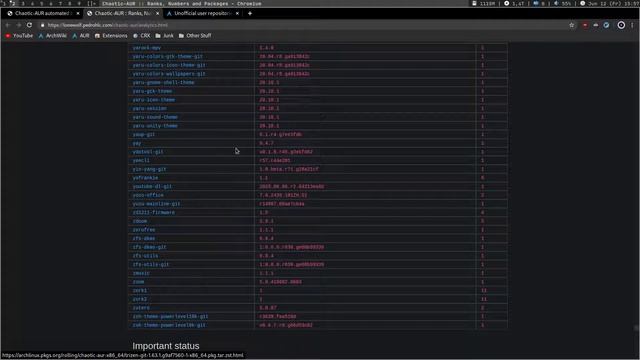Open the zork1 package link
The image size is (640, 360).
tap(140, 291)
